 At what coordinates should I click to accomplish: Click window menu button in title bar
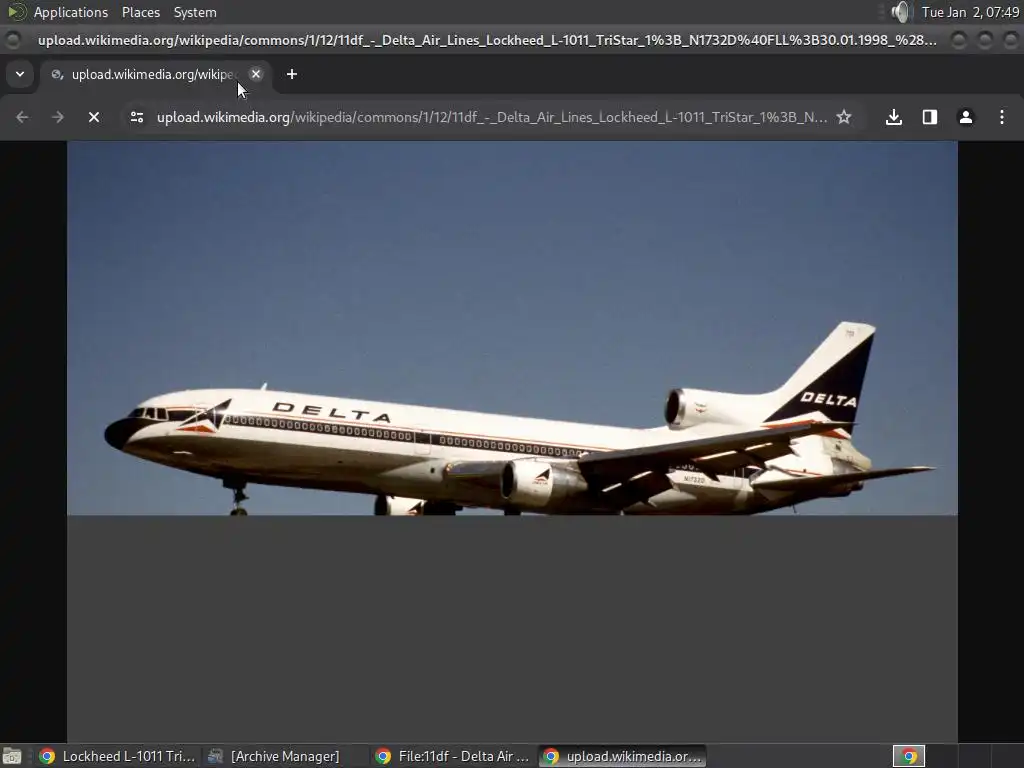pyautogui.click(x=12, y=40)
